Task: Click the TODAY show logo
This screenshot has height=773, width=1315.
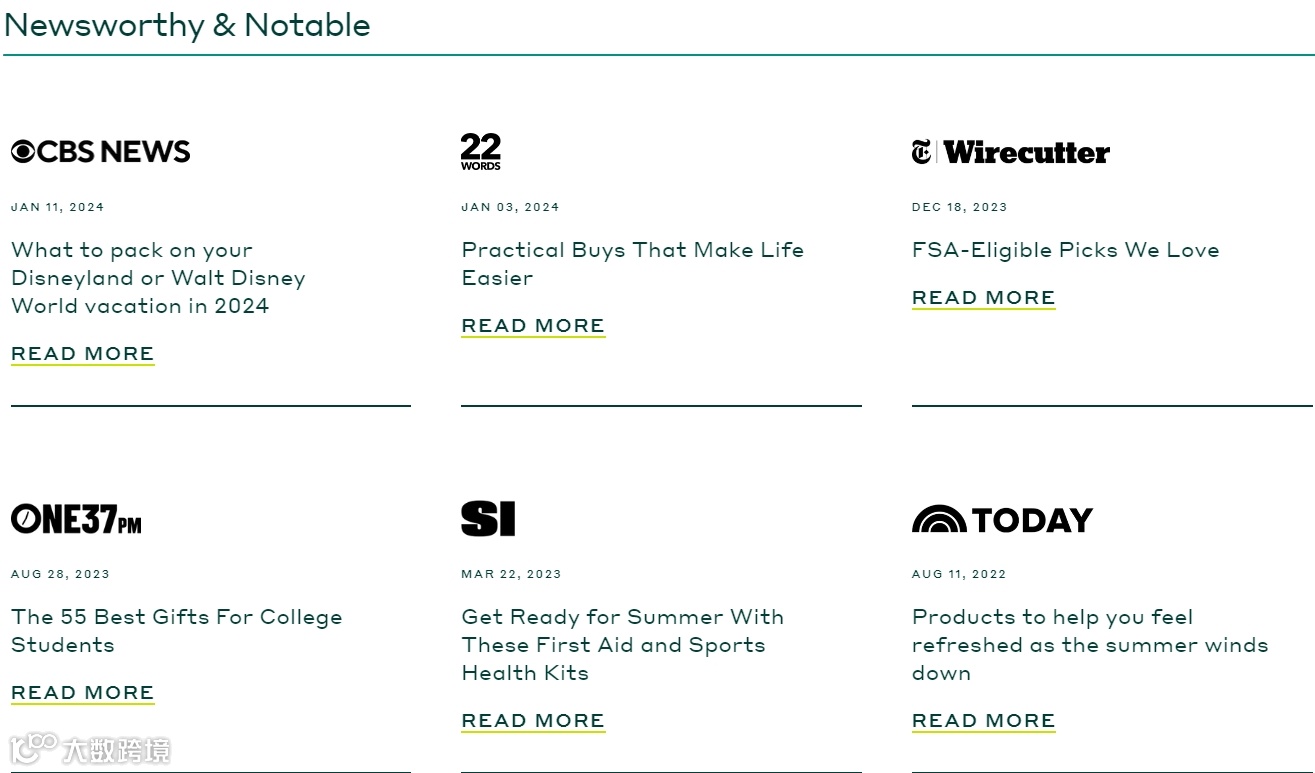Action: pyautogui.click(x=1002, y=520)
